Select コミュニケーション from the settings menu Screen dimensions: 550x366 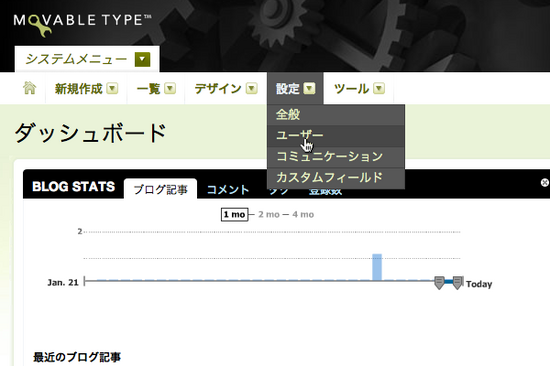point(336,157)
